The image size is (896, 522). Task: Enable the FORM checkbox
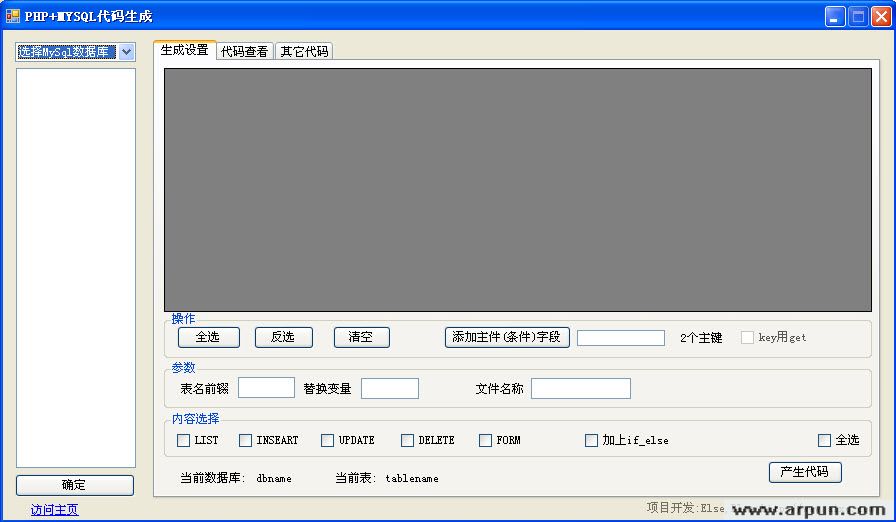pyautogui.click(x=485, y=440)
